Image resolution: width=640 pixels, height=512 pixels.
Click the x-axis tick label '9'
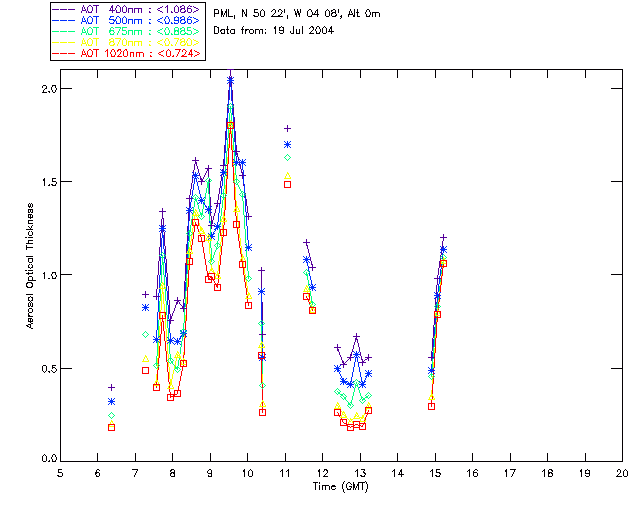click(210, 473)
